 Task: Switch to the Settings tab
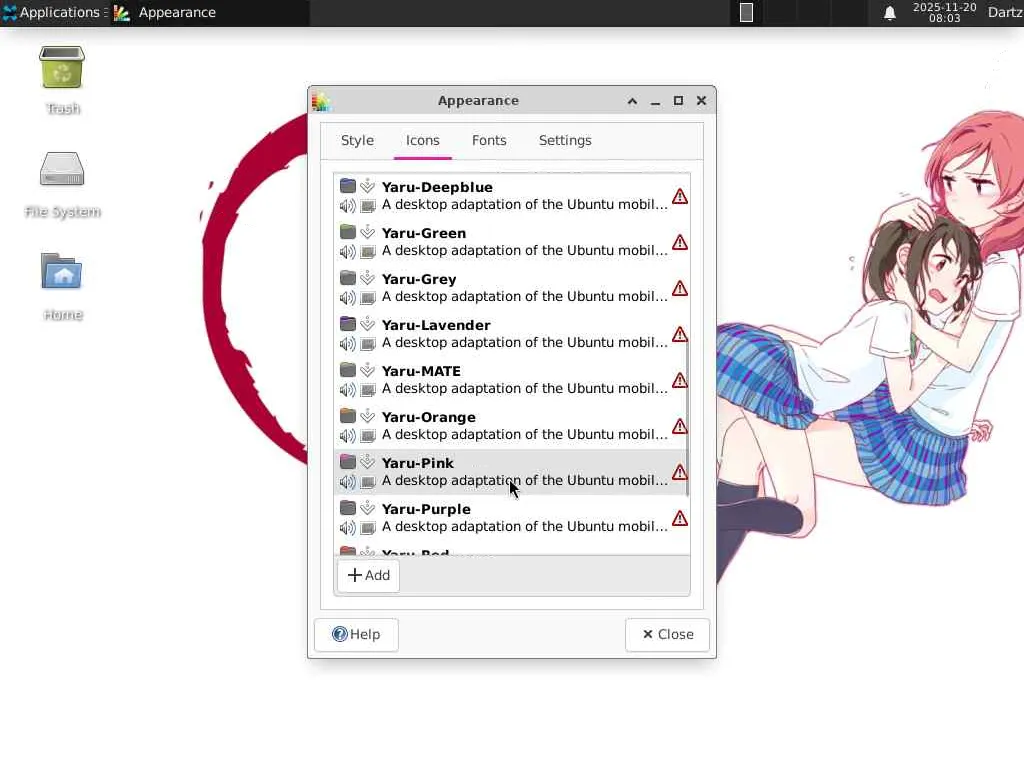click(565, 140)
